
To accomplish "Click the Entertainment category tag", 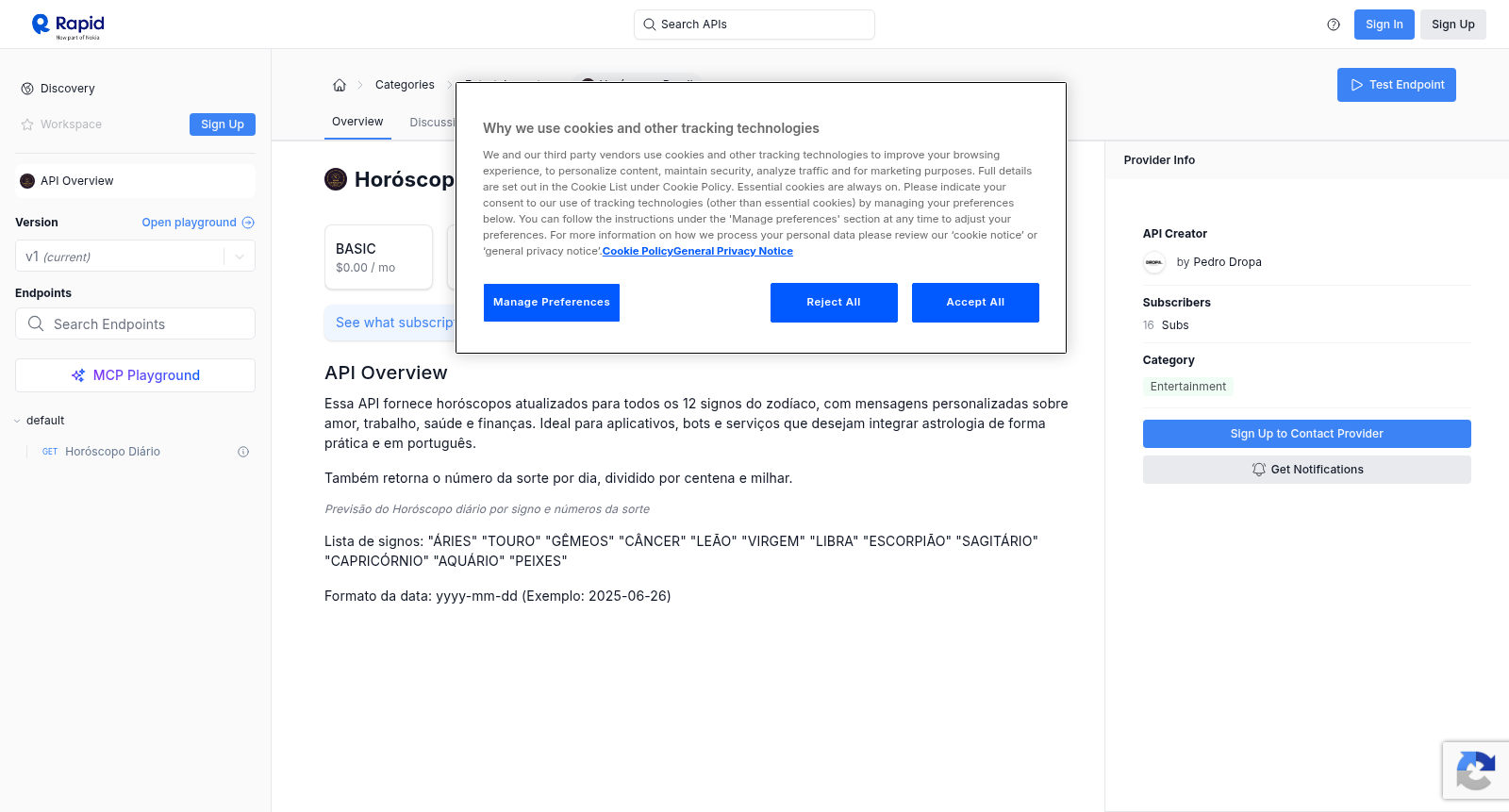I will [1188, 387].
